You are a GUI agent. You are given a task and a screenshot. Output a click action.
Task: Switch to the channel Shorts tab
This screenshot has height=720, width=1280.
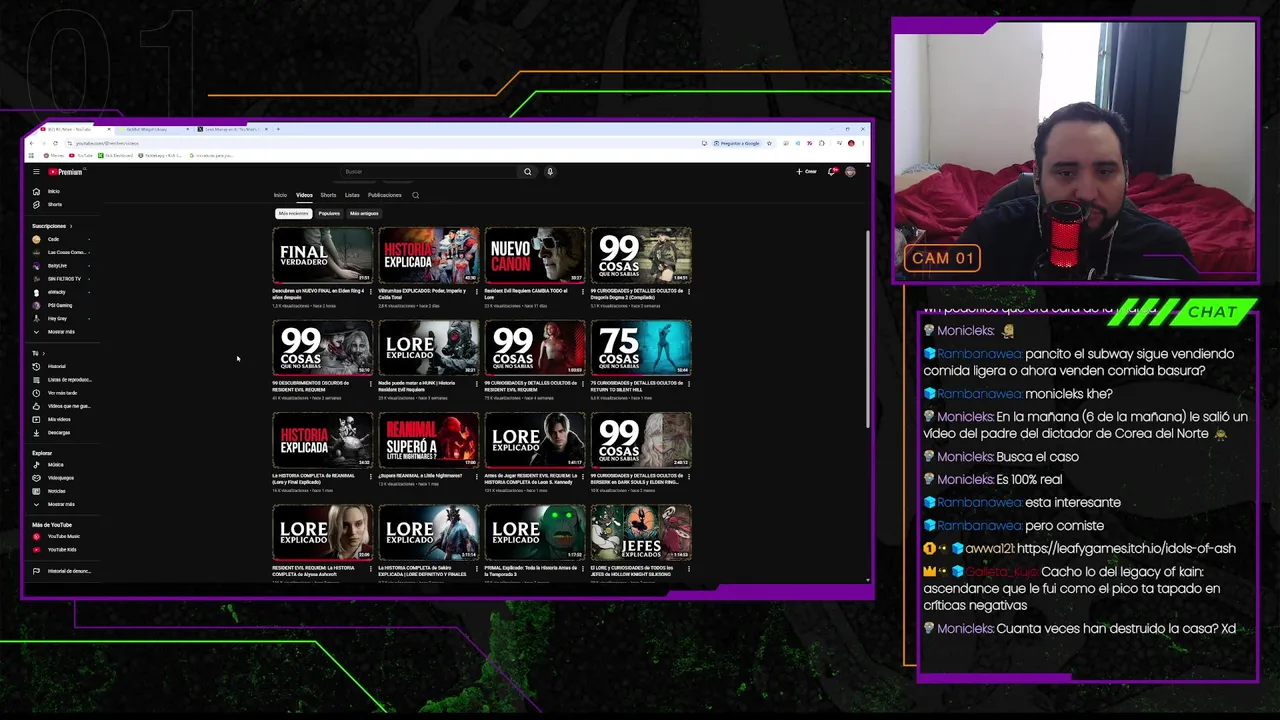point(328,195)
